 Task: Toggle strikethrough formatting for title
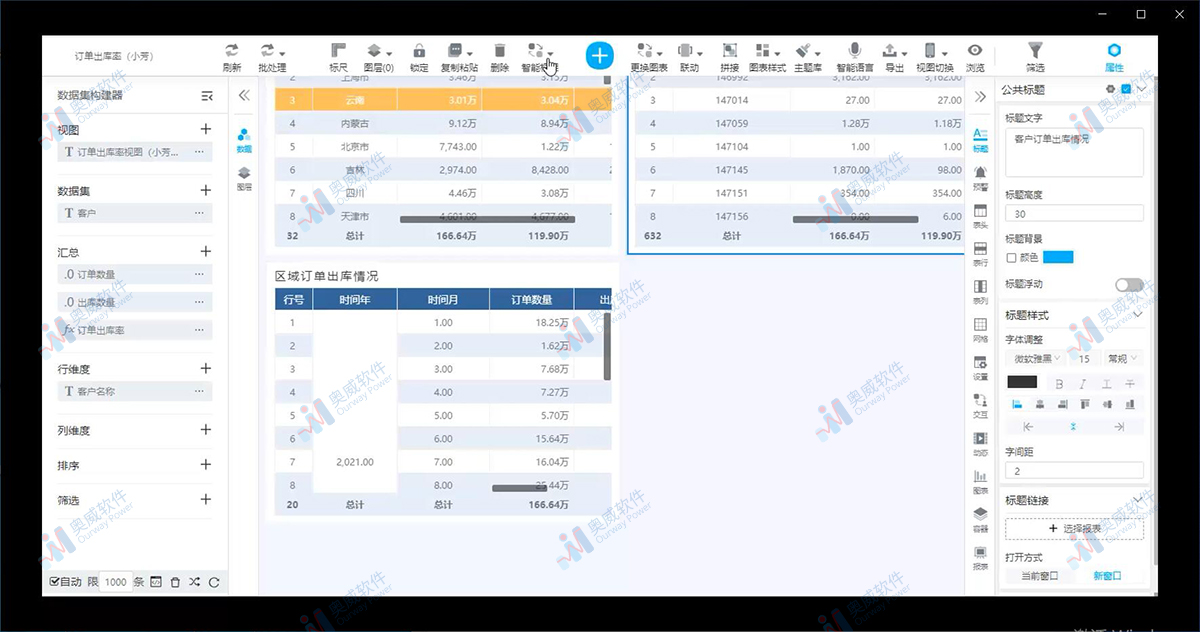(x=1130, y=383)
